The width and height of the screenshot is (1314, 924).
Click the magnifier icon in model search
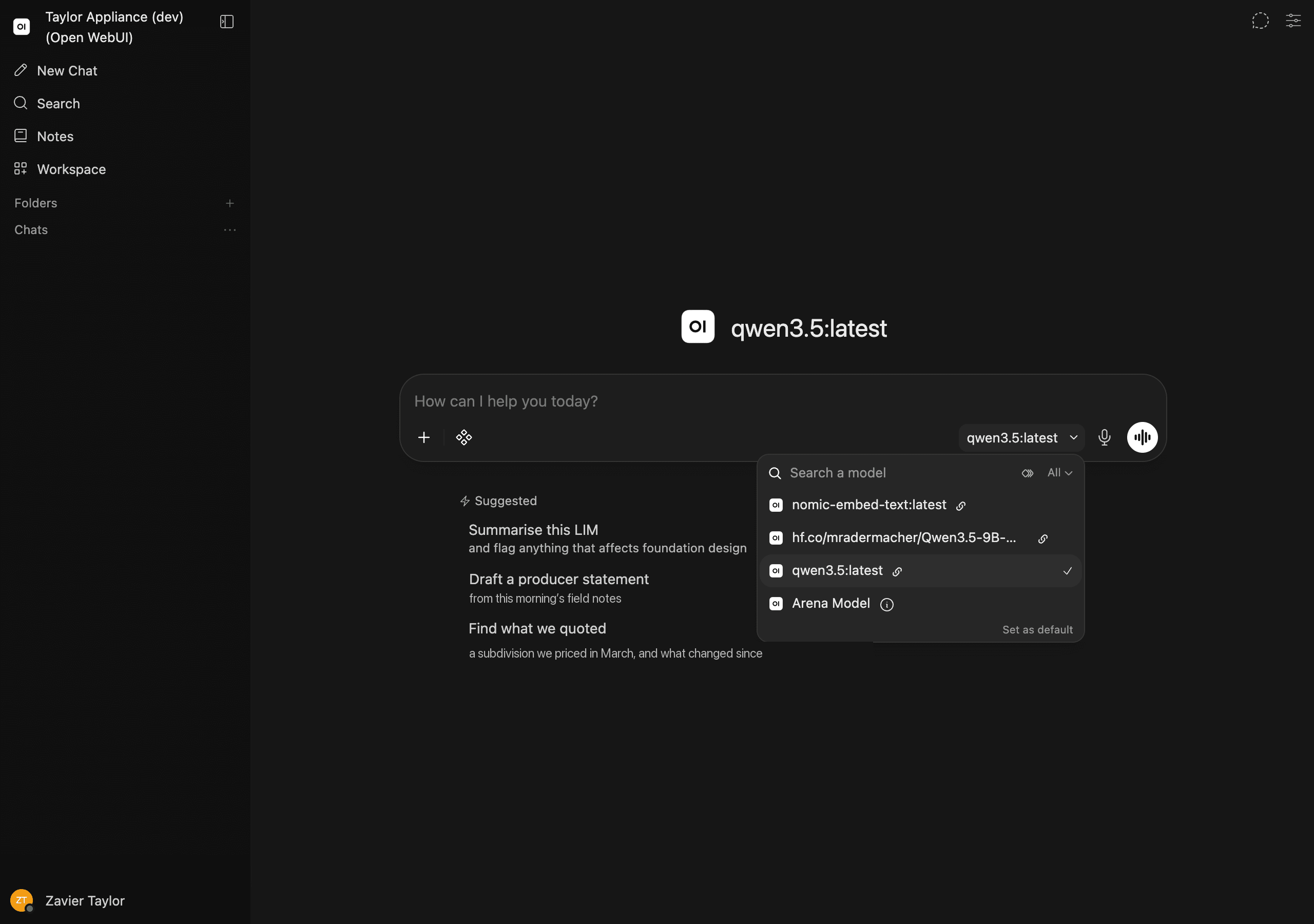[775, 473]
